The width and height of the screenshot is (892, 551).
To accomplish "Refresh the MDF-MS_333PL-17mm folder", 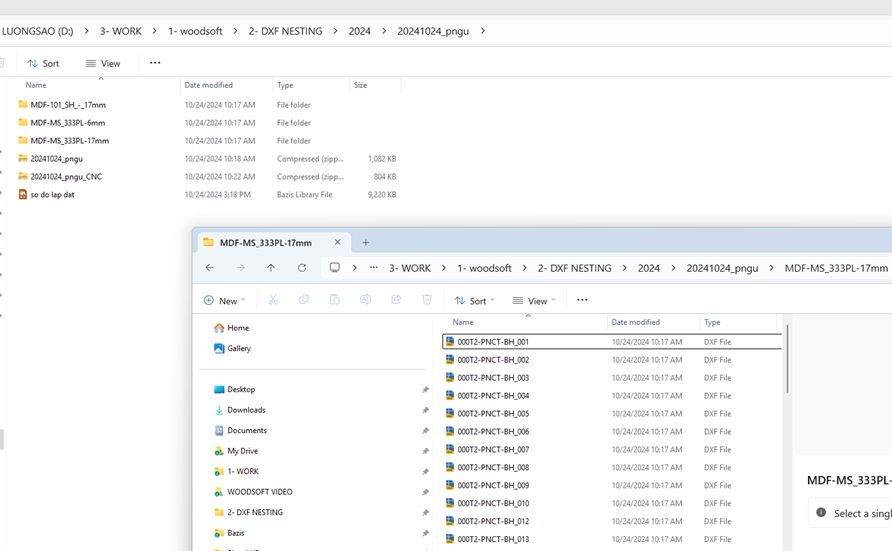I will click(x=302, y=268).
